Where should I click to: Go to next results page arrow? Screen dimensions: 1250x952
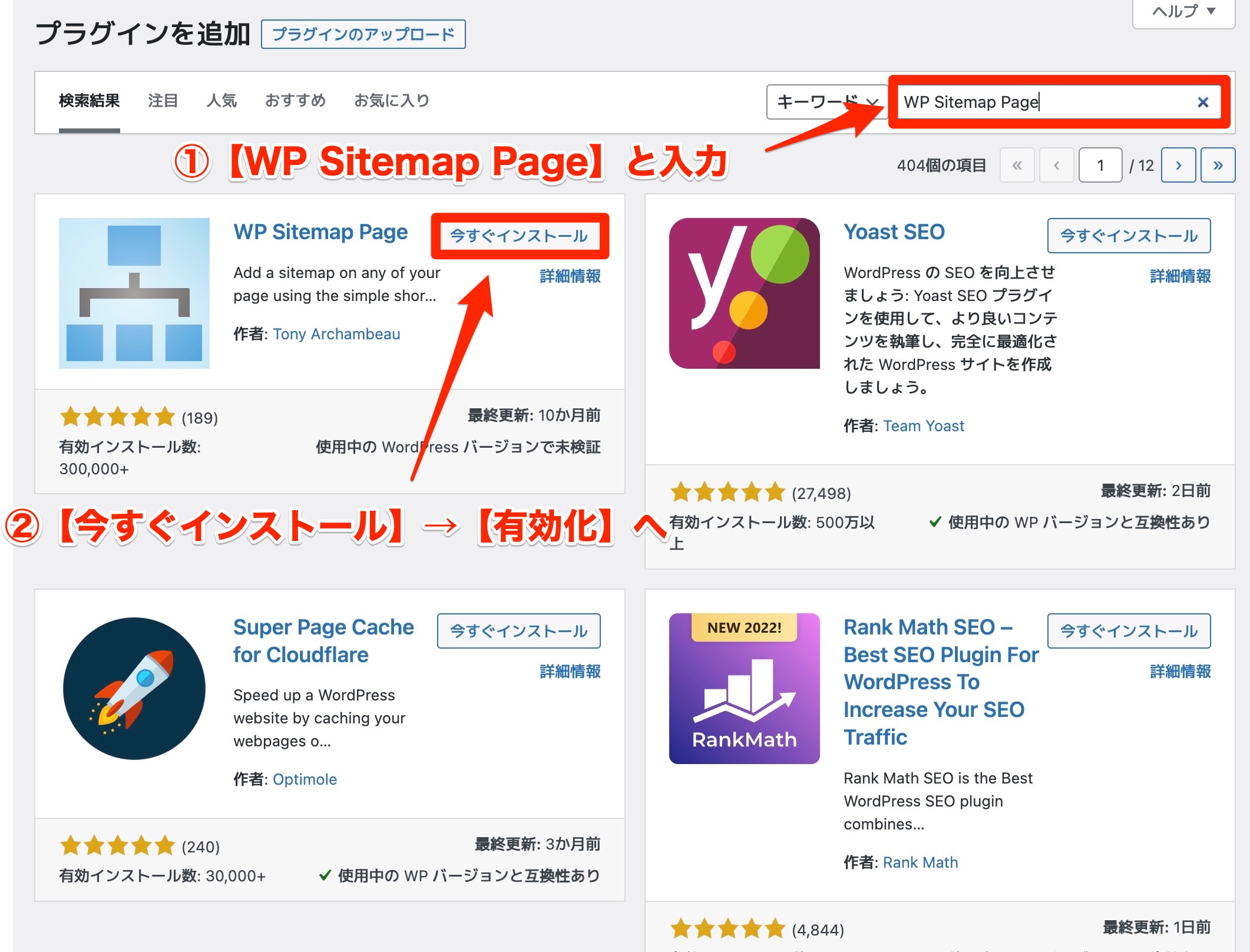coord(1178,166)
